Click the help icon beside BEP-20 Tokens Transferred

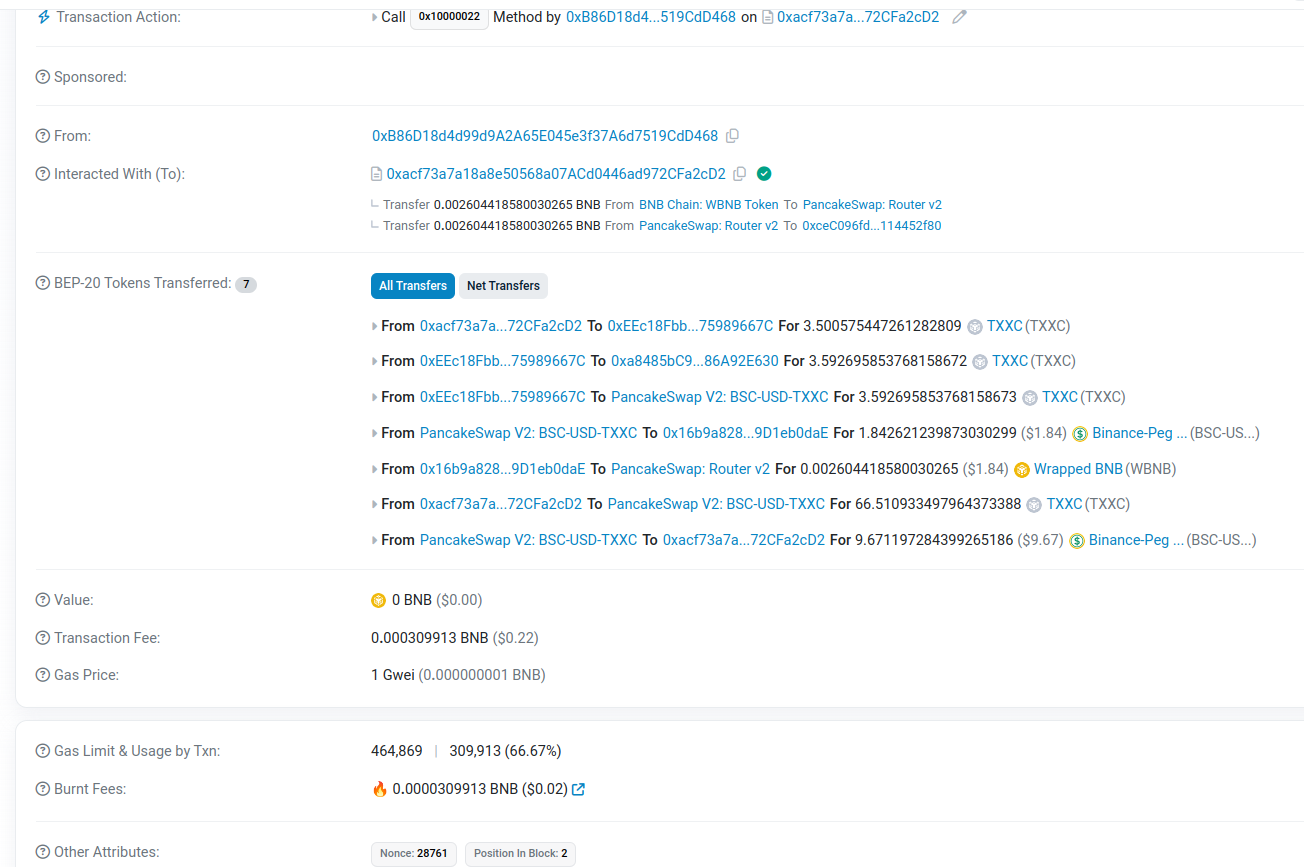(x=42, y=283)
